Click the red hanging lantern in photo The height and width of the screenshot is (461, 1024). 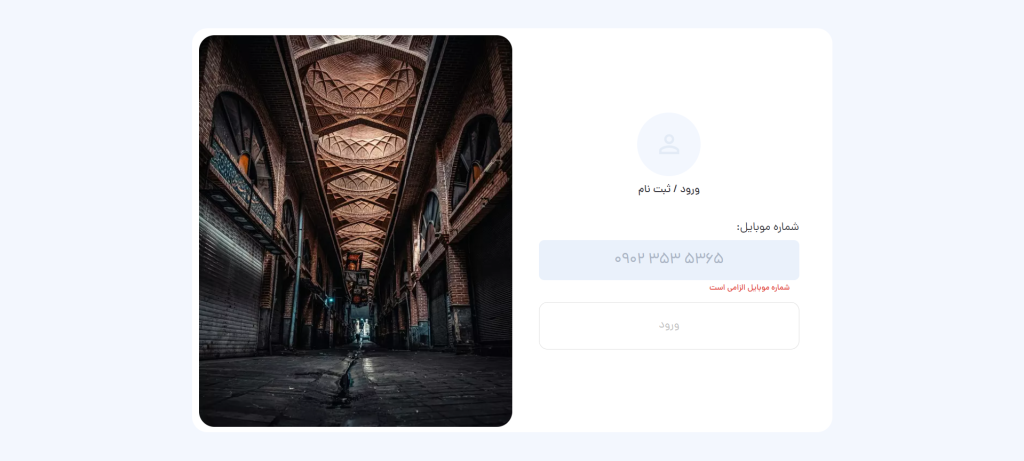(x=353, y=261)
